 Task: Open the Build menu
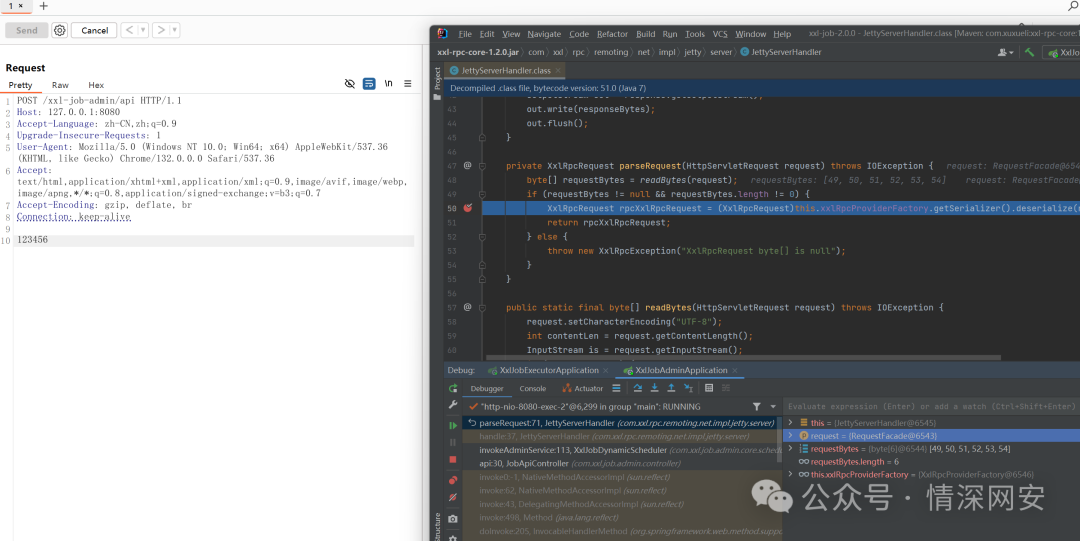(645, 34)
